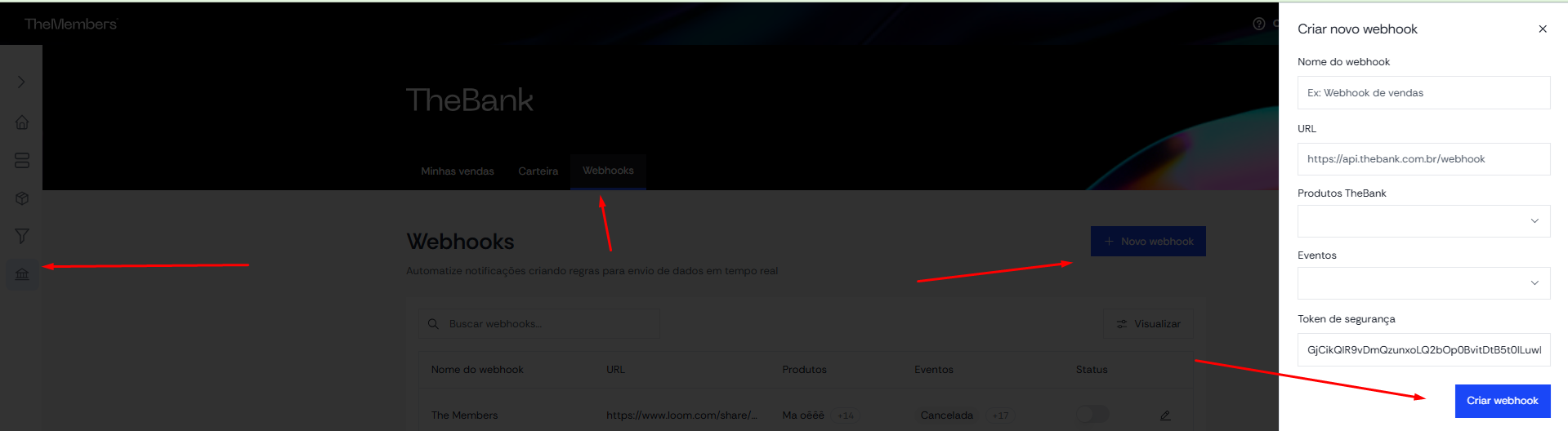Click the Token de segurança field
Image resolution: width=1568 pixels, height=431 pixels.
click(x=1423, y=350)
